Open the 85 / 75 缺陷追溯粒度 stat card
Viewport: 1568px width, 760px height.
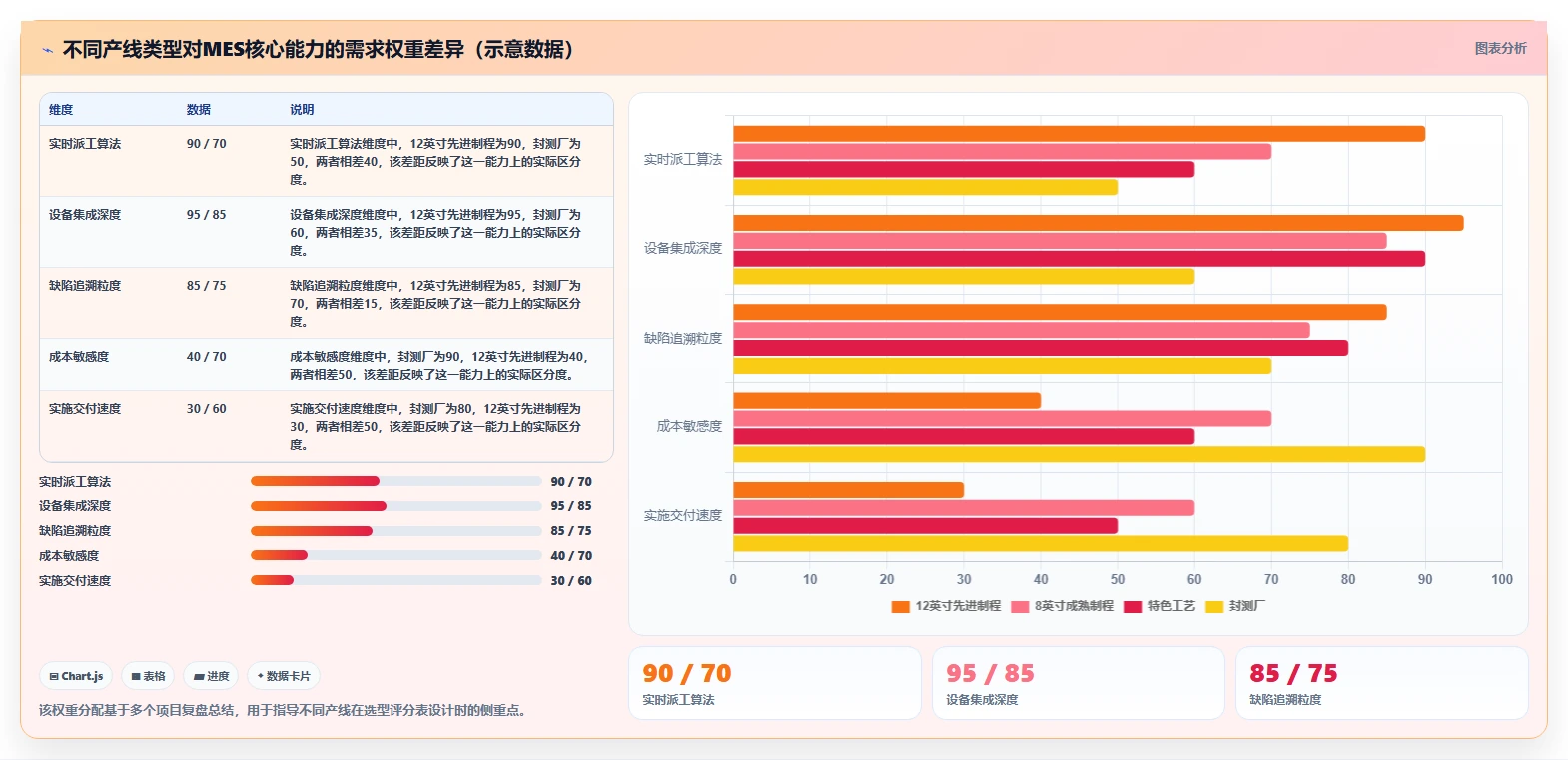coord(1381,683)
